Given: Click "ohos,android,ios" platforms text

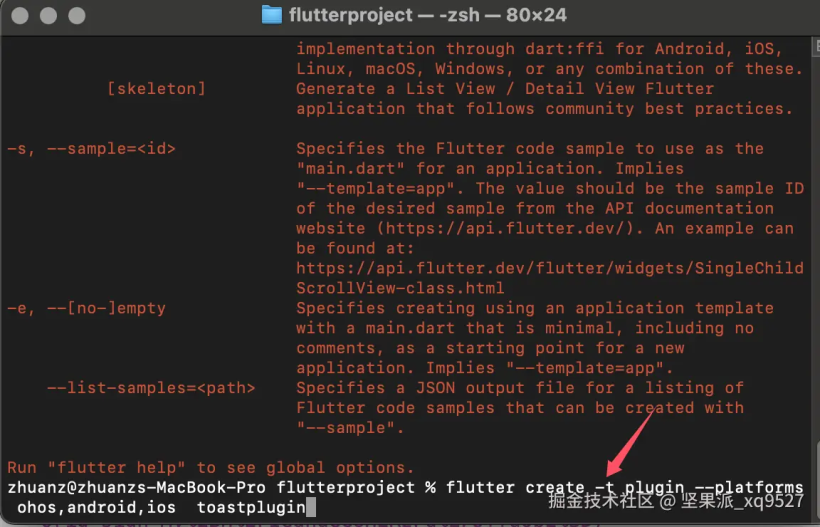Looking at the screenshot, I should (96, 508).
